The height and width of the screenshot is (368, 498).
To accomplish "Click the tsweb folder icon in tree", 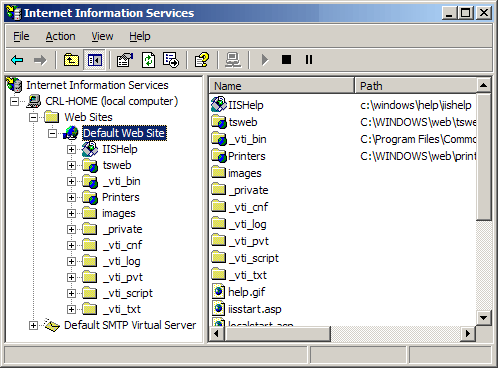I will [90, 165].
